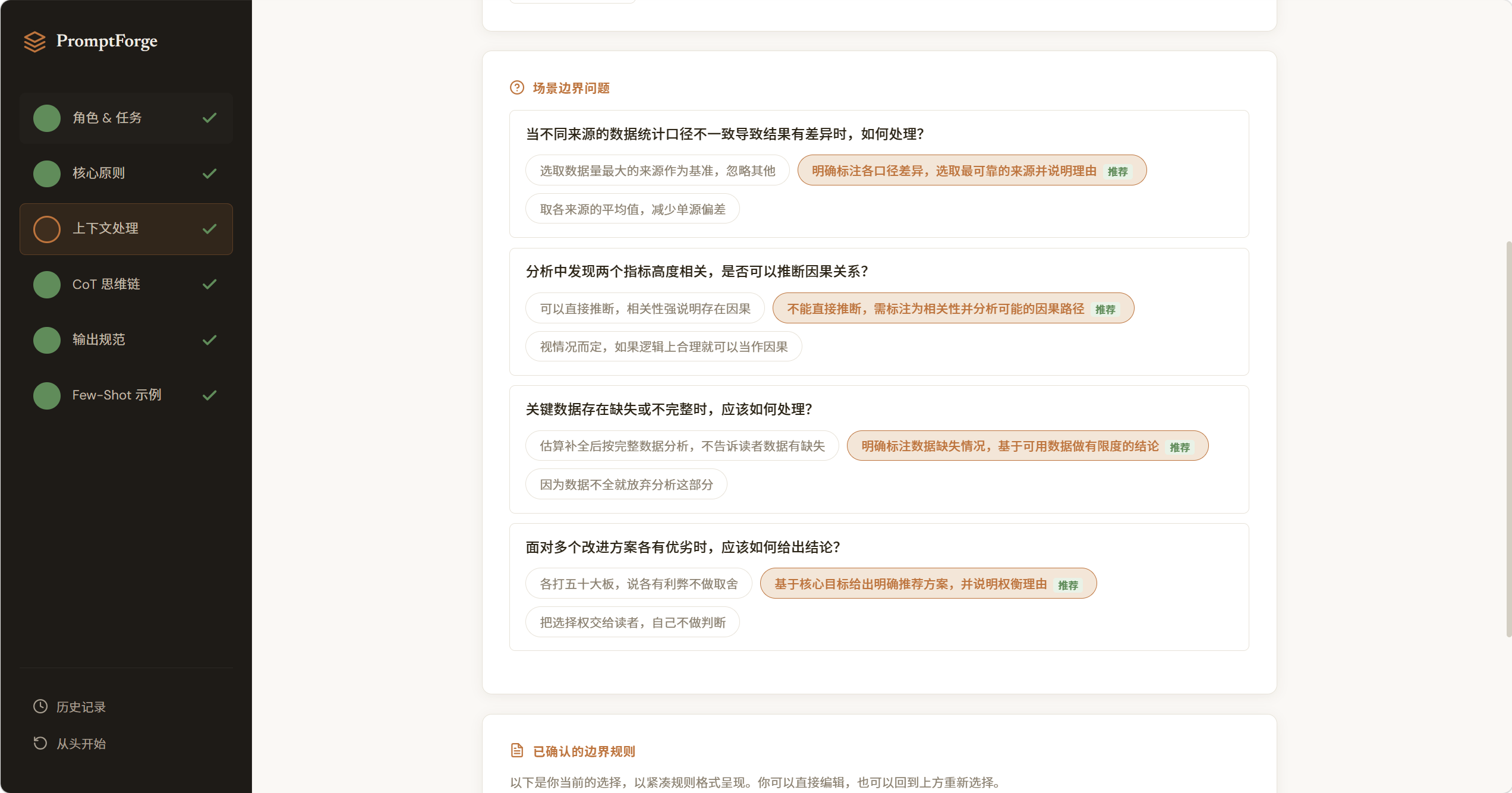Select option 基于核心目标给出明确推荐方案，并说明权衡理由
1512x793 pixels.
928,584
